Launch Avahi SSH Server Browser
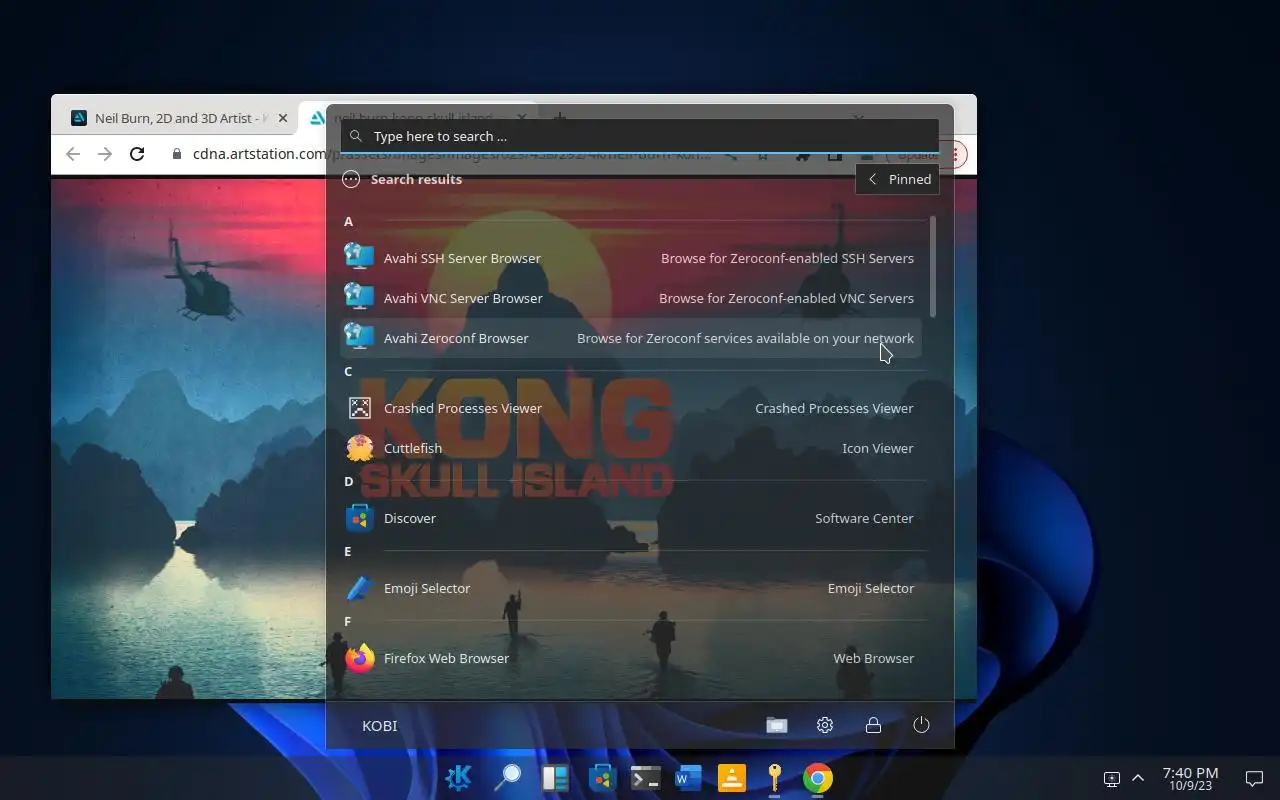The width and height of the screenshot is (1280, 800). point(631,258)
